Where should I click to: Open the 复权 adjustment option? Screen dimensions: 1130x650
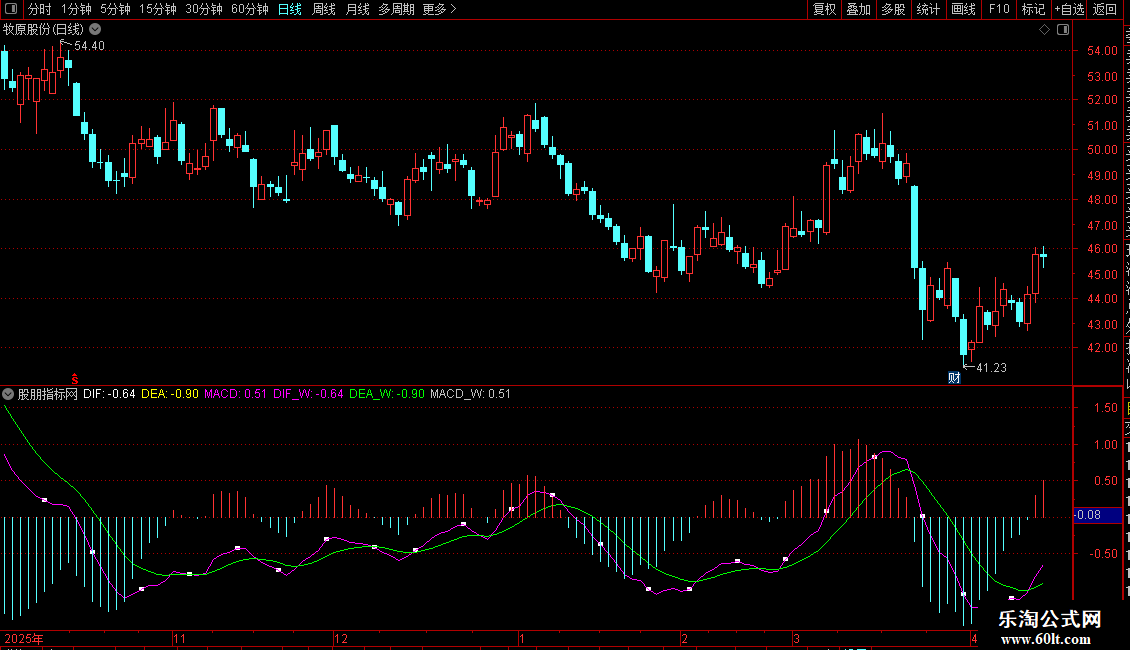(824, 9)
